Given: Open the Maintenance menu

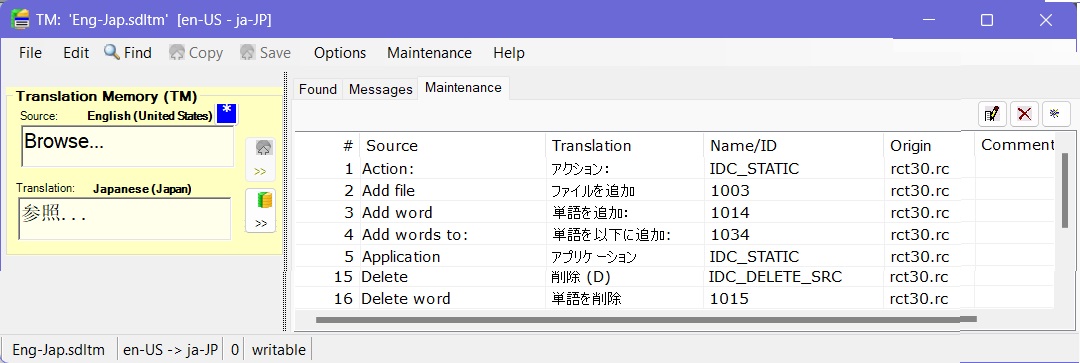Looking at the screenshot, I should coord(429,53).
